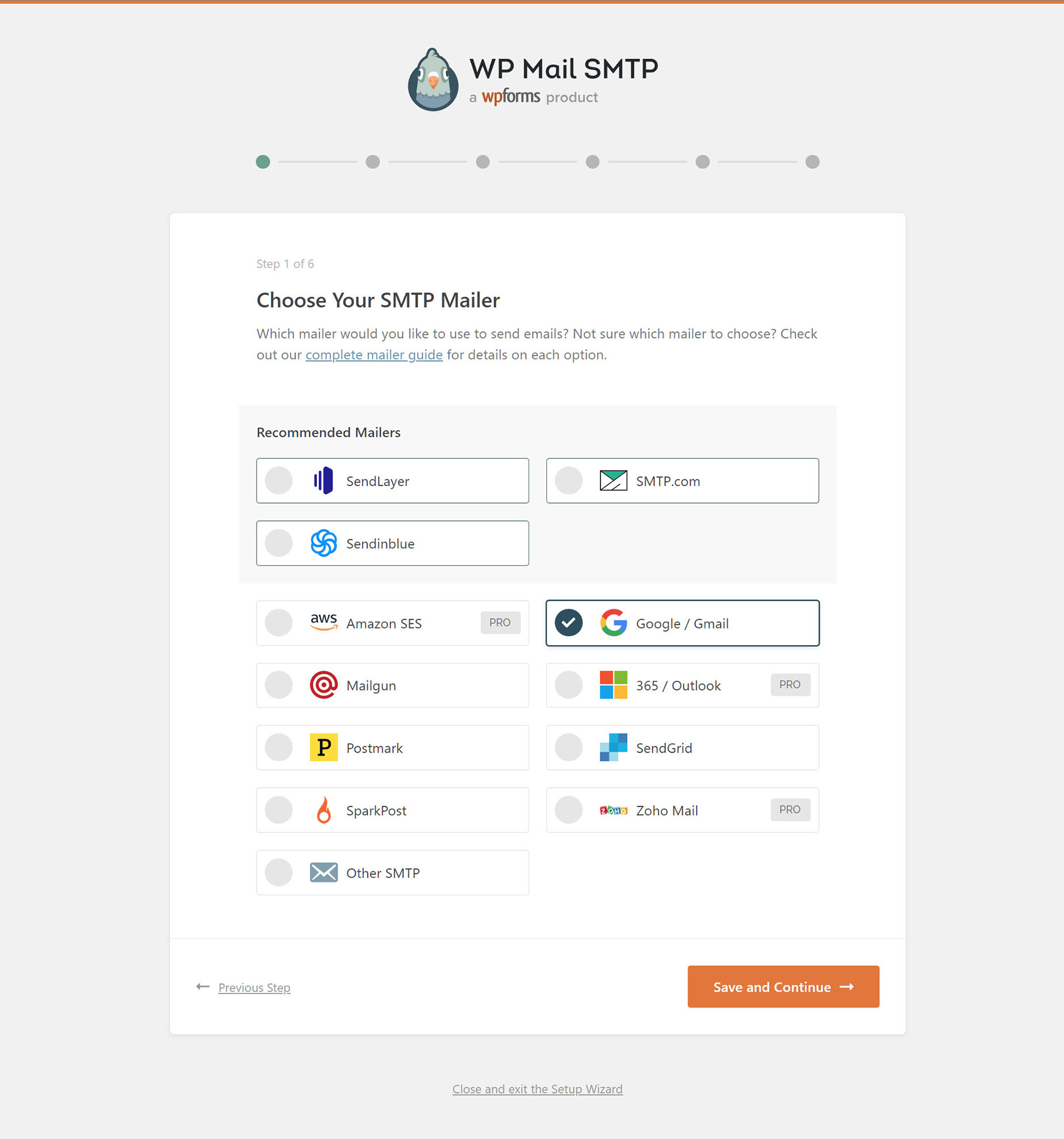1064x1139 pixels.
Task: Click the Other SMTP envelope icon
Action: point(324,872)
